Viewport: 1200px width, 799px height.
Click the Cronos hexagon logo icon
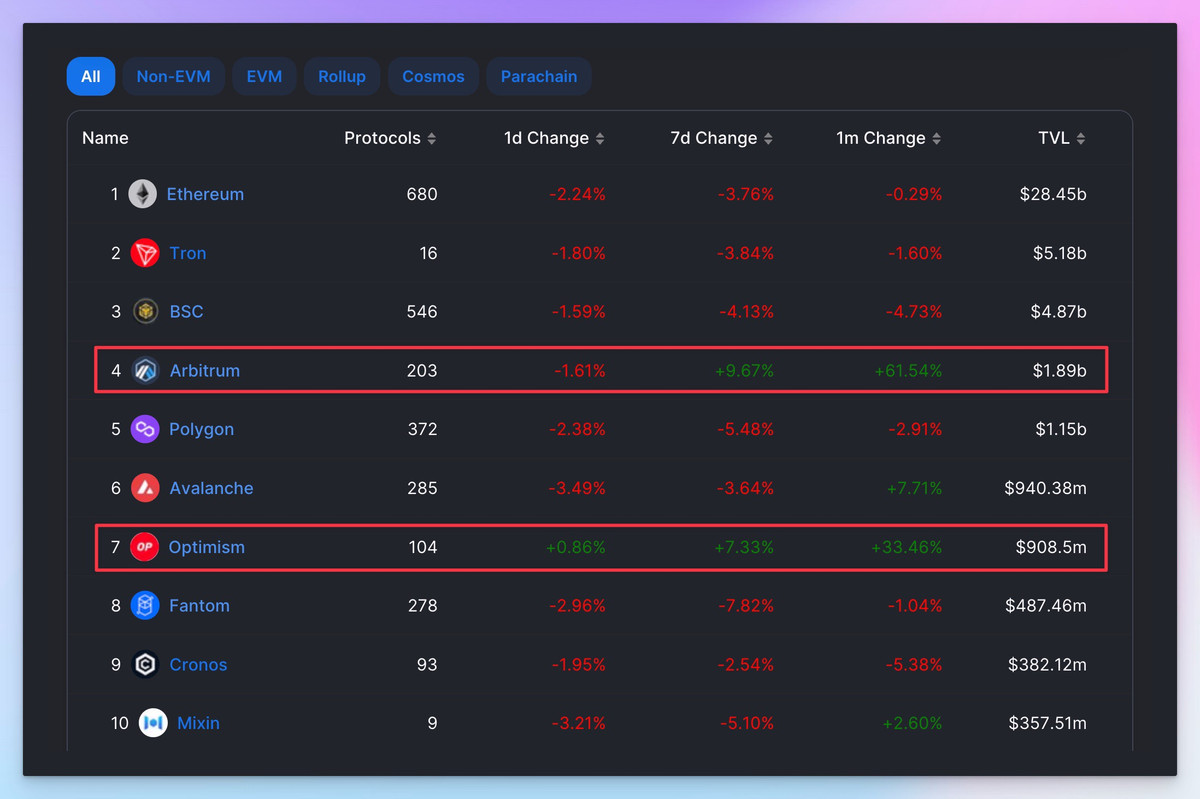[146, 665]
